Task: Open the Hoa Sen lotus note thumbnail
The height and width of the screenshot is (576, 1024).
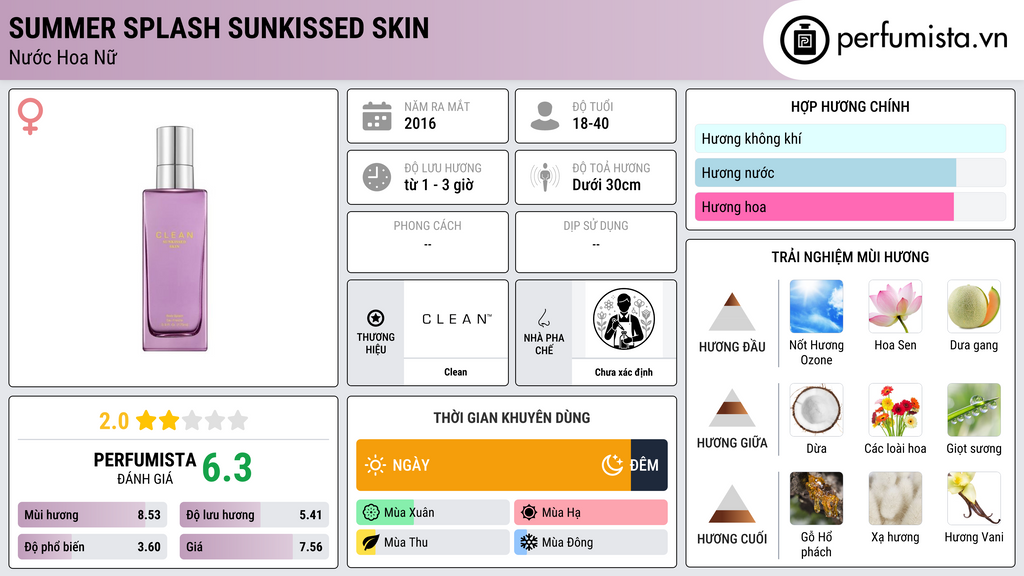Action: (895, 306)
